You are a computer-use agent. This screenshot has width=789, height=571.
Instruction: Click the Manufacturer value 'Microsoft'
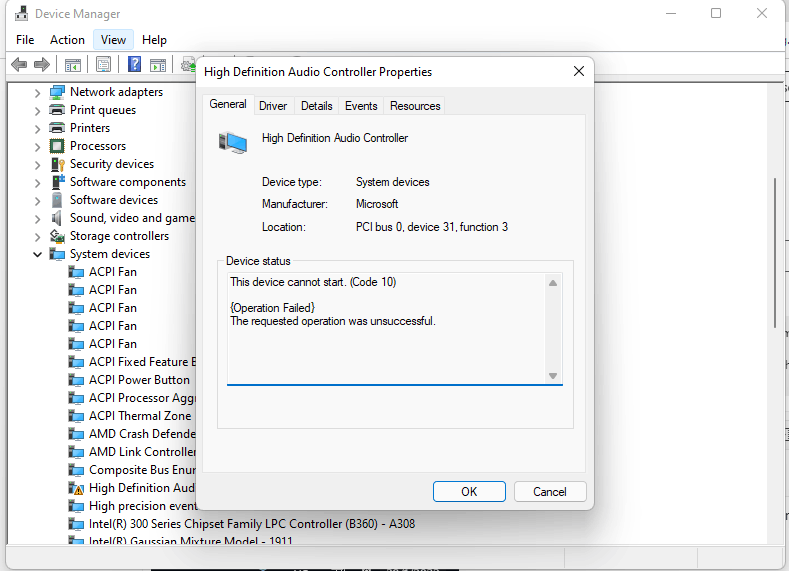(377, 204)
